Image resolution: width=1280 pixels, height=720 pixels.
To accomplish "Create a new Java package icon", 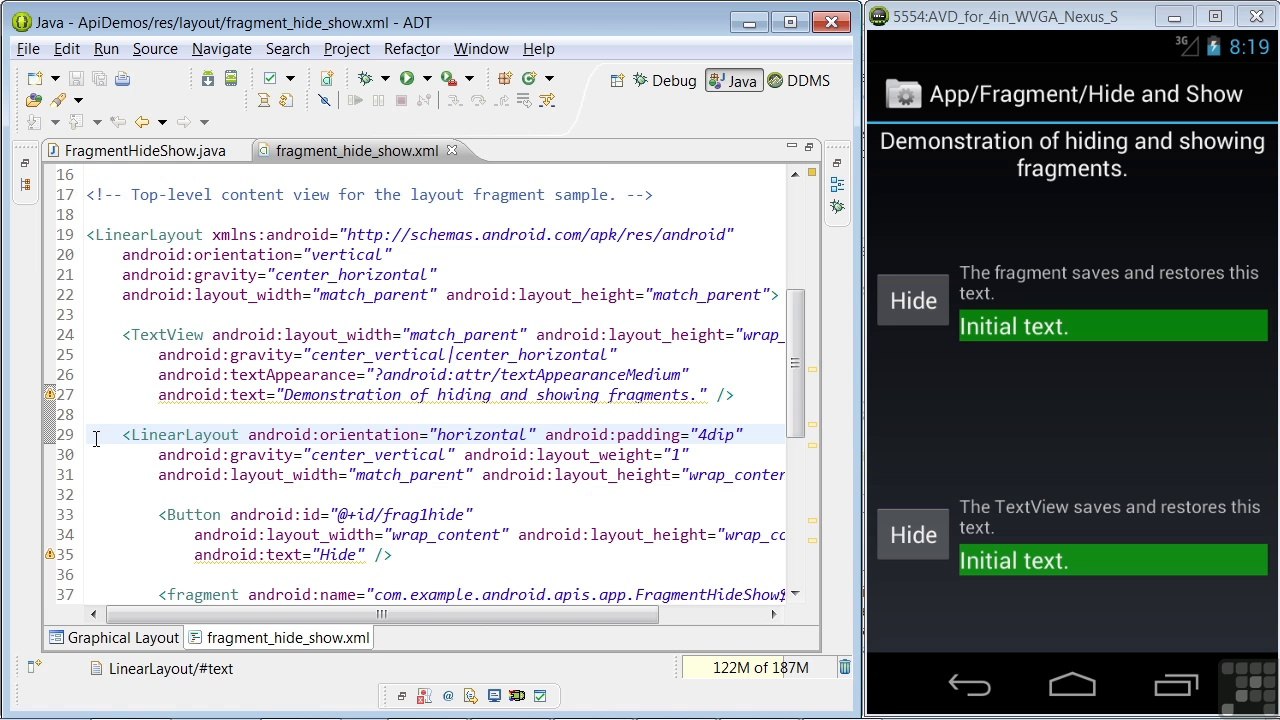I will coord(505,78).
